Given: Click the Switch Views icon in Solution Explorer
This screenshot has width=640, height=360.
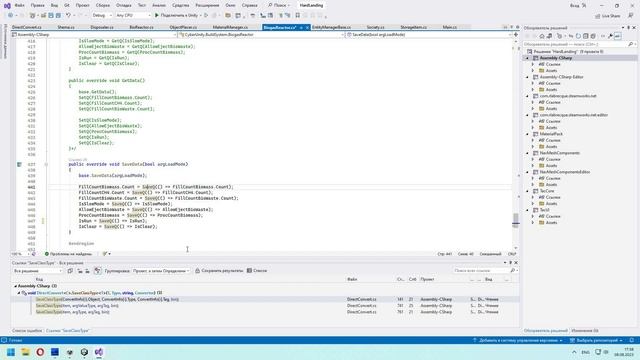Looking at the screenshot, I should coord(549,36).
